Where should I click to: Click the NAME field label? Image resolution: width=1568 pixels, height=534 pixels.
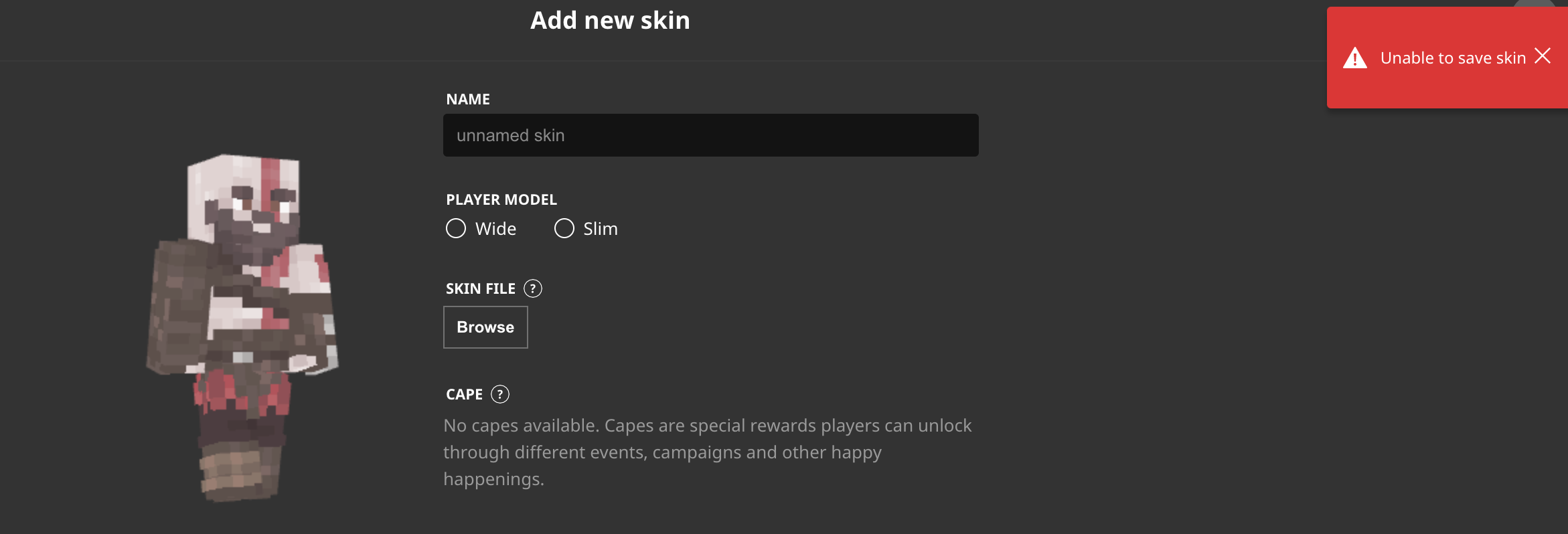(468, 99)
